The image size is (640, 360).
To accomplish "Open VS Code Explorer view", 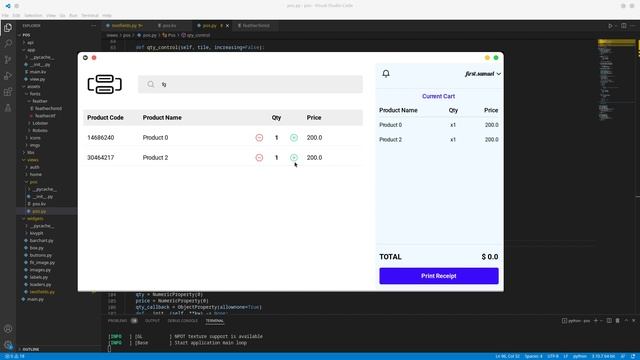I will coord(8,28).
